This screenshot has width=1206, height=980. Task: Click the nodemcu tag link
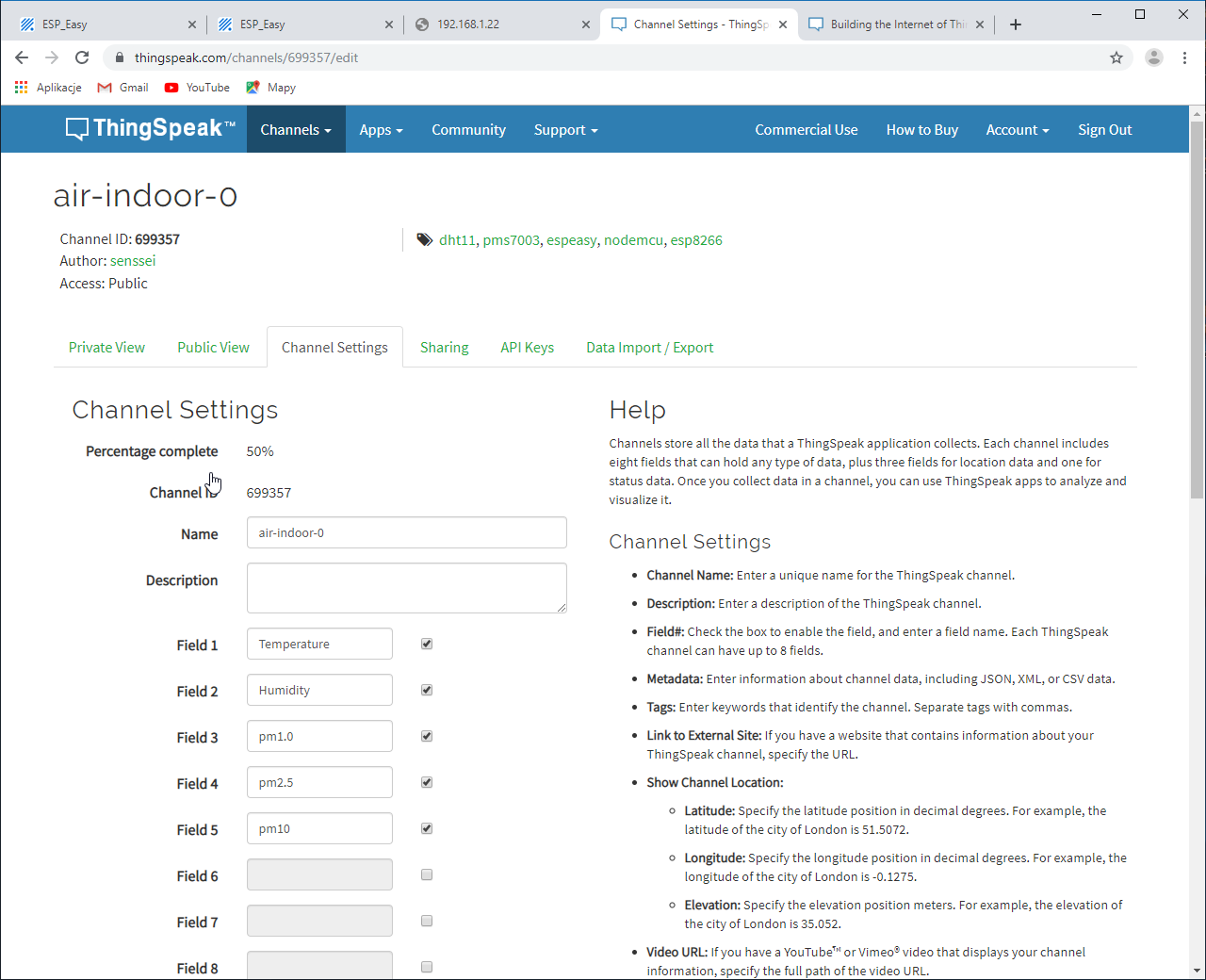633,240
